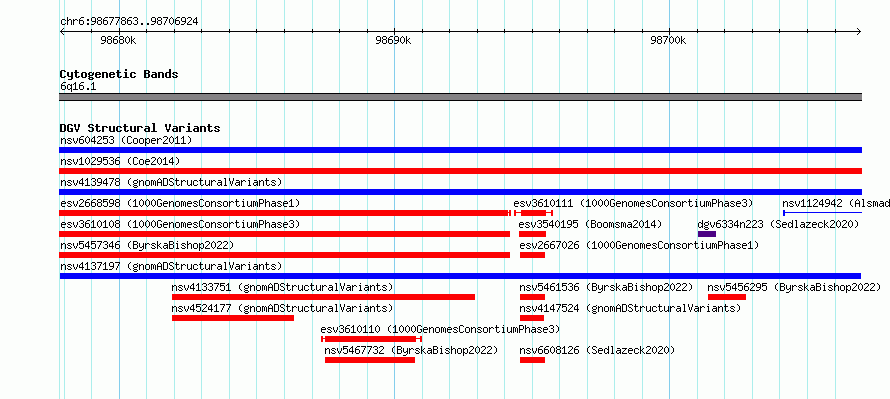Click the blue nsv604253 variant bar

(460, 150)
